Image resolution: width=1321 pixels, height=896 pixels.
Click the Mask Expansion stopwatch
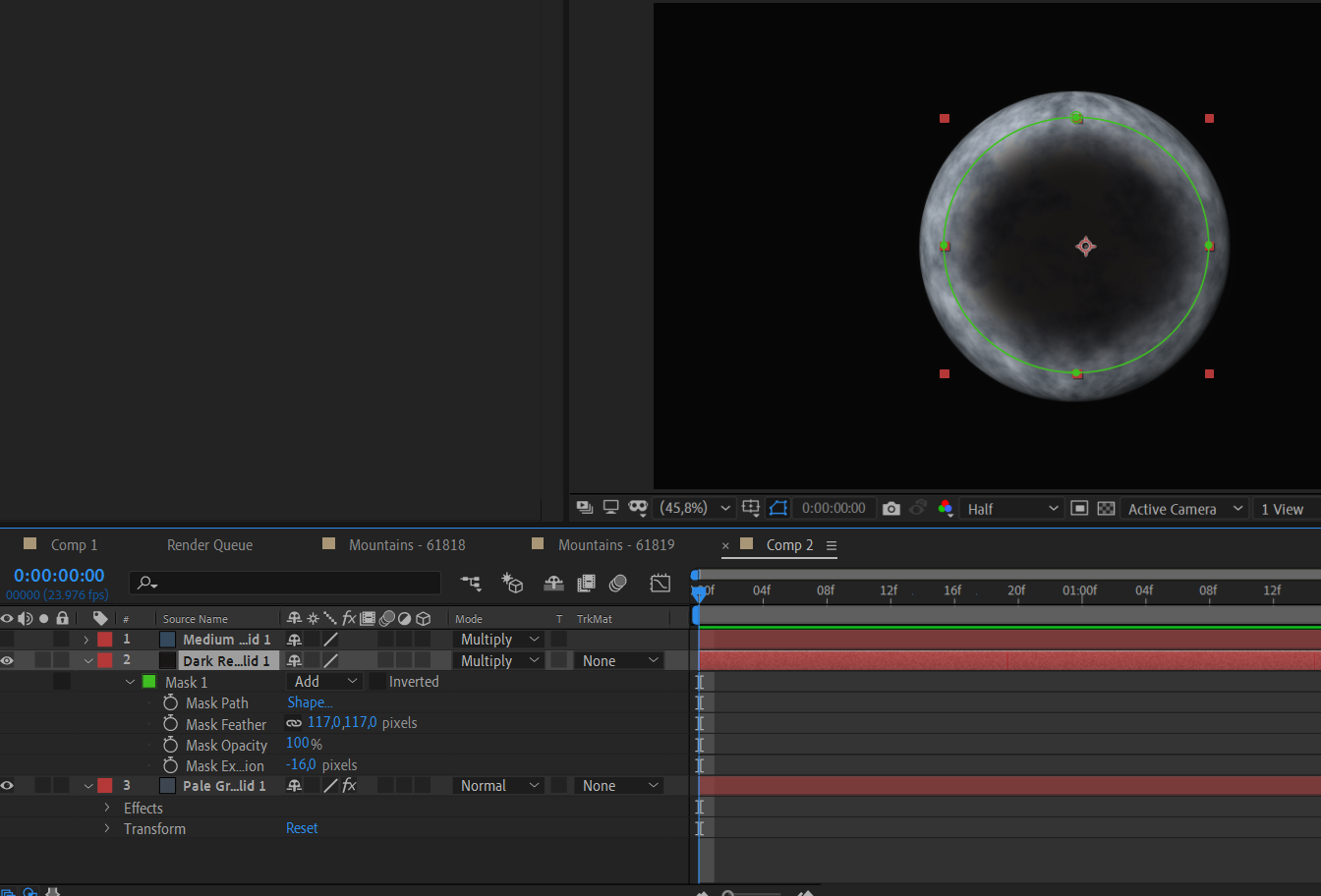171,765
